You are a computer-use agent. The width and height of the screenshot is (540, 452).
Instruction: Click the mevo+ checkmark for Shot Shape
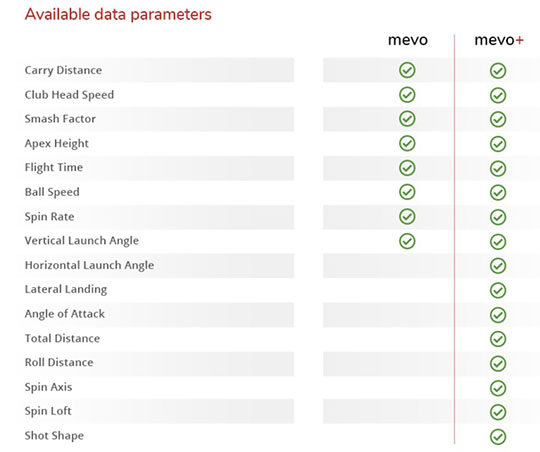pyautogui.click(x=498, y=437)
